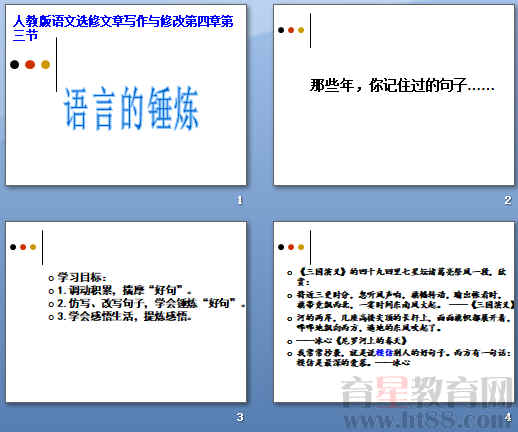Click the 语言的锤炼 WordArt title
This screenshot has height=432, width=518.
click(131, 108)
